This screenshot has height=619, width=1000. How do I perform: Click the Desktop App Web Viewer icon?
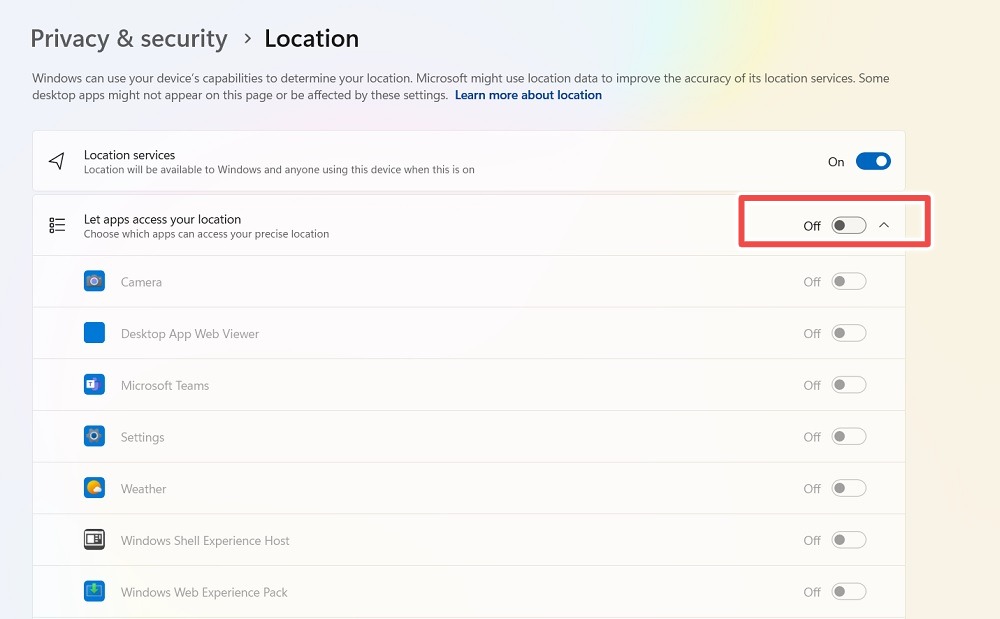click(94, 332)
